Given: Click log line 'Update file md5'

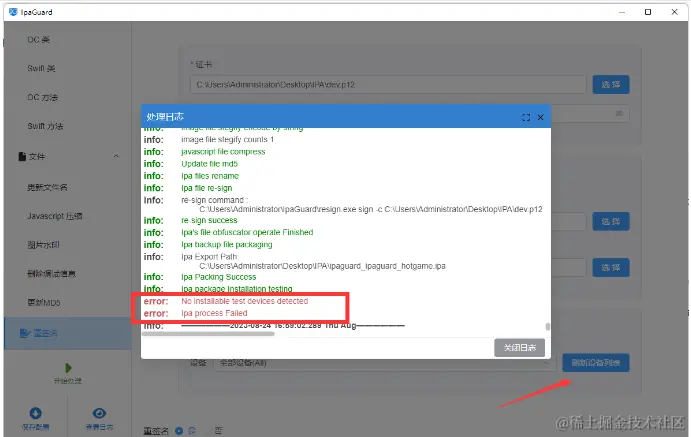Looking at the screenshot, I should 209,164.
